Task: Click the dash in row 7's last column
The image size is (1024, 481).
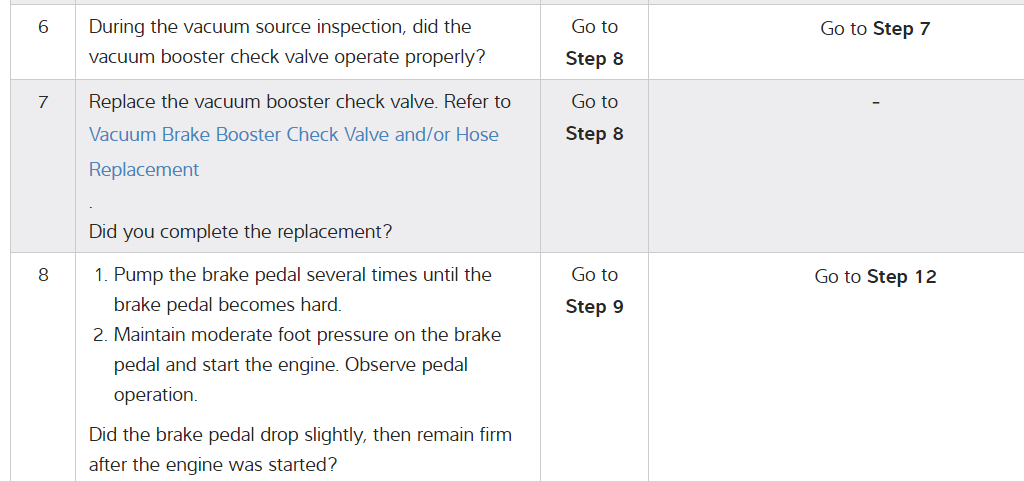Action: click(875, 102)
